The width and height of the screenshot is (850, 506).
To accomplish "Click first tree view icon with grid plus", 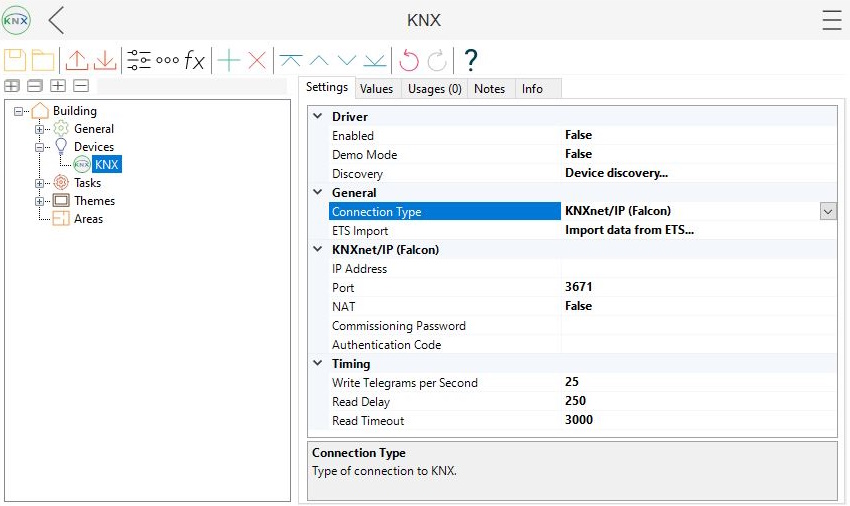I will click(x=12, y=86).
